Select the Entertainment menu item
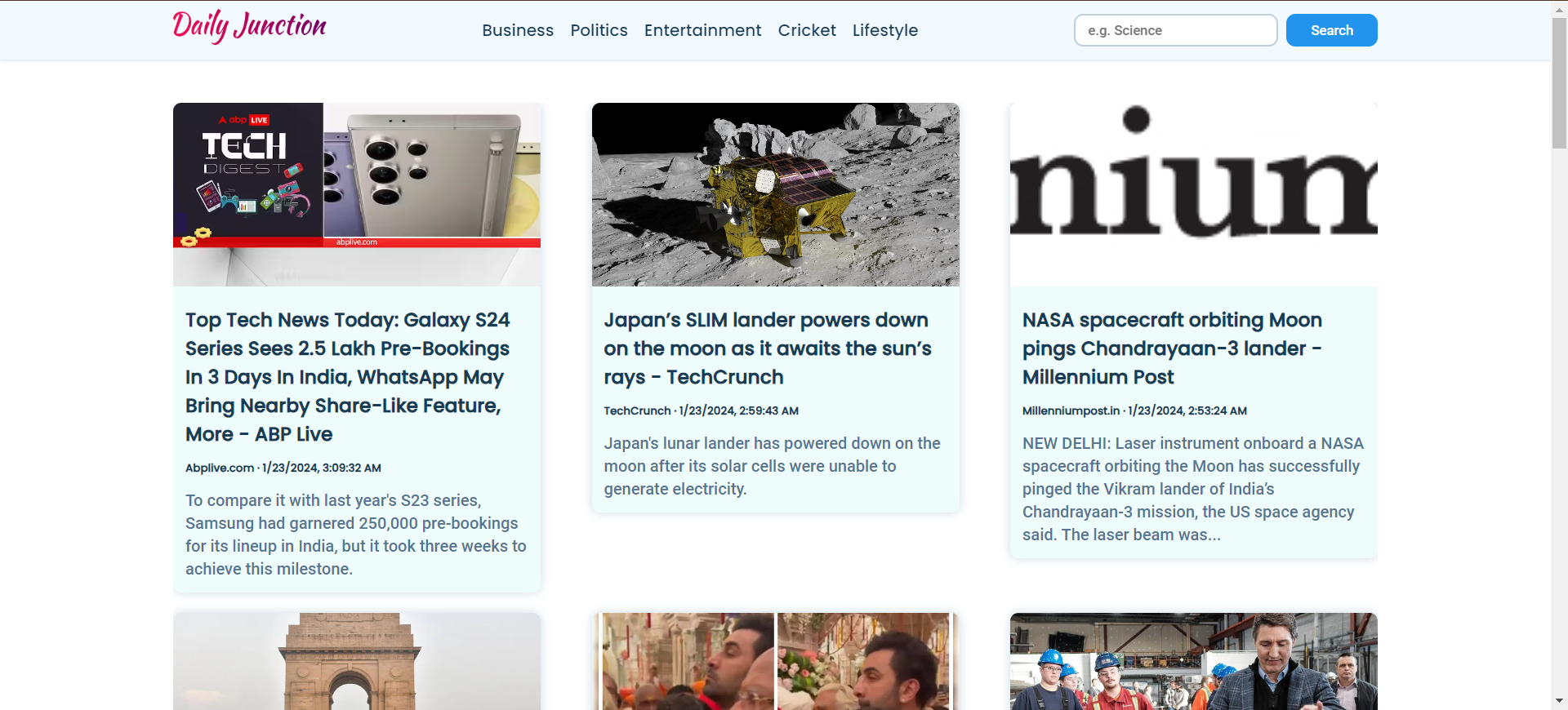 pyautogui.click(x=702, y=30)
